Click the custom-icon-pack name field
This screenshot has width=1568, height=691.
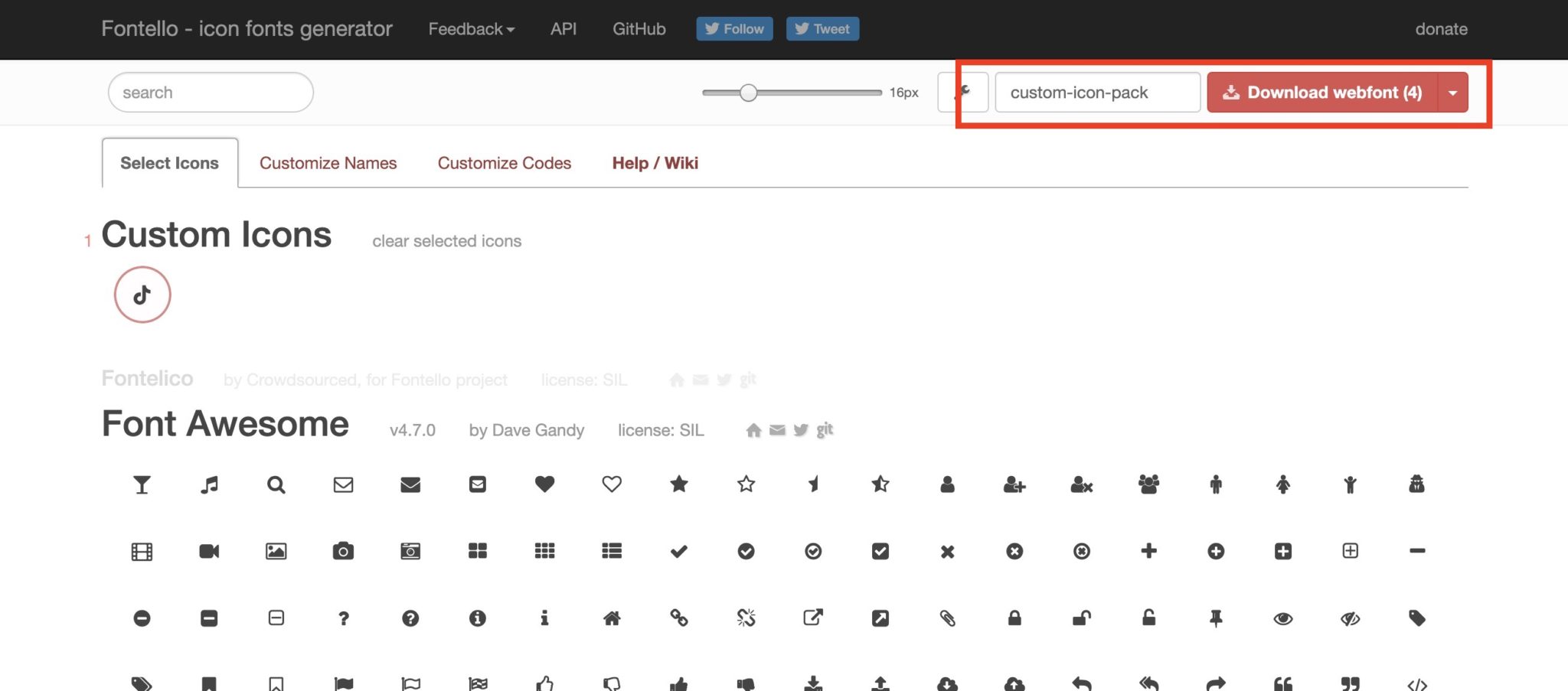(1097, 92)
